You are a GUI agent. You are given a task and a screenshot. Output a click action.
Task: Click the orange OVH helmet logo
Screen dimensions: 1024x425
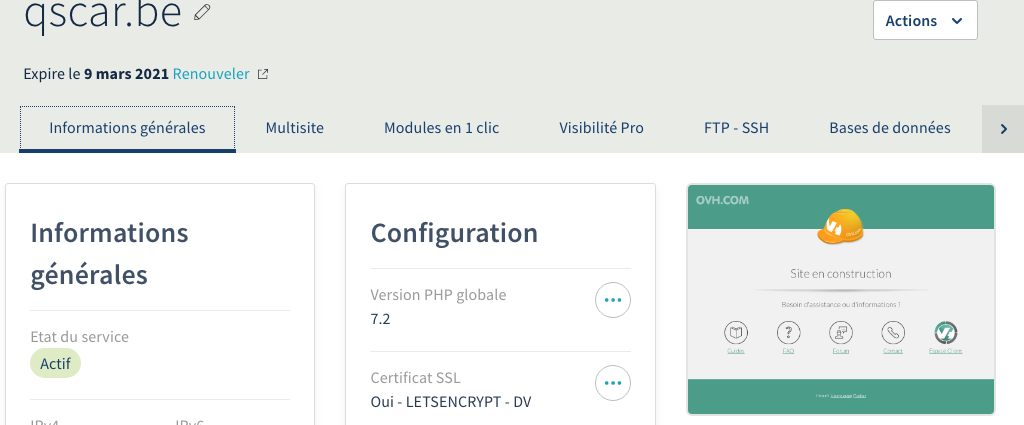[x=840, y=228]
